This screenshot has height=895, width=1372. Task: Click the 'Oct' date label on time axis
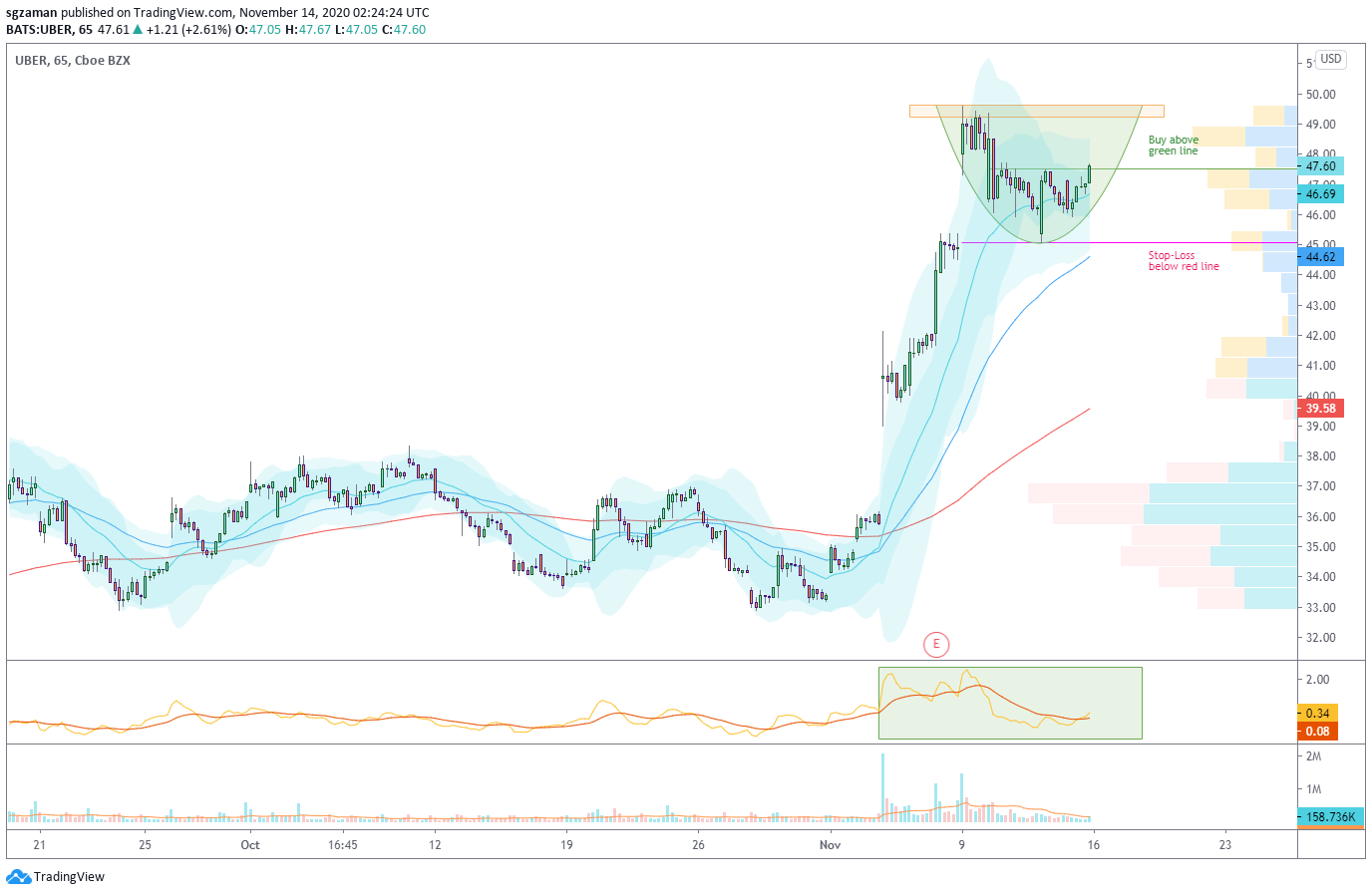(250, 845)
